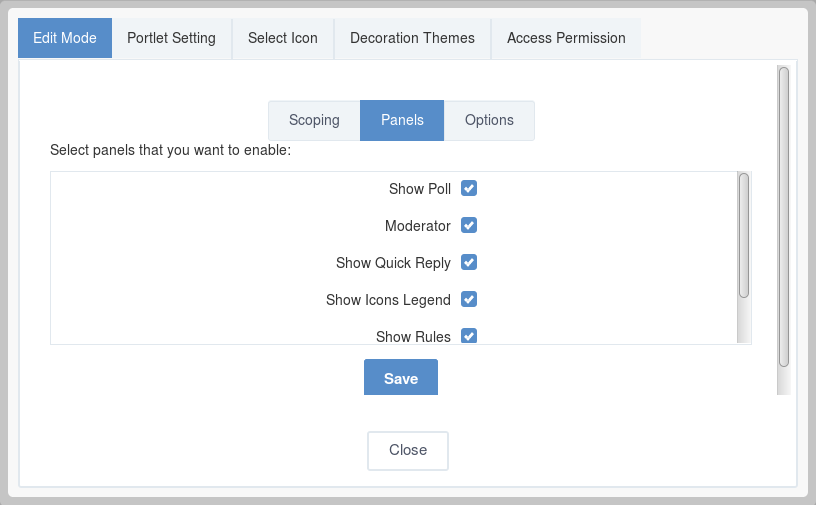Toggle the Show Rules checkbox

coord(469,336)
